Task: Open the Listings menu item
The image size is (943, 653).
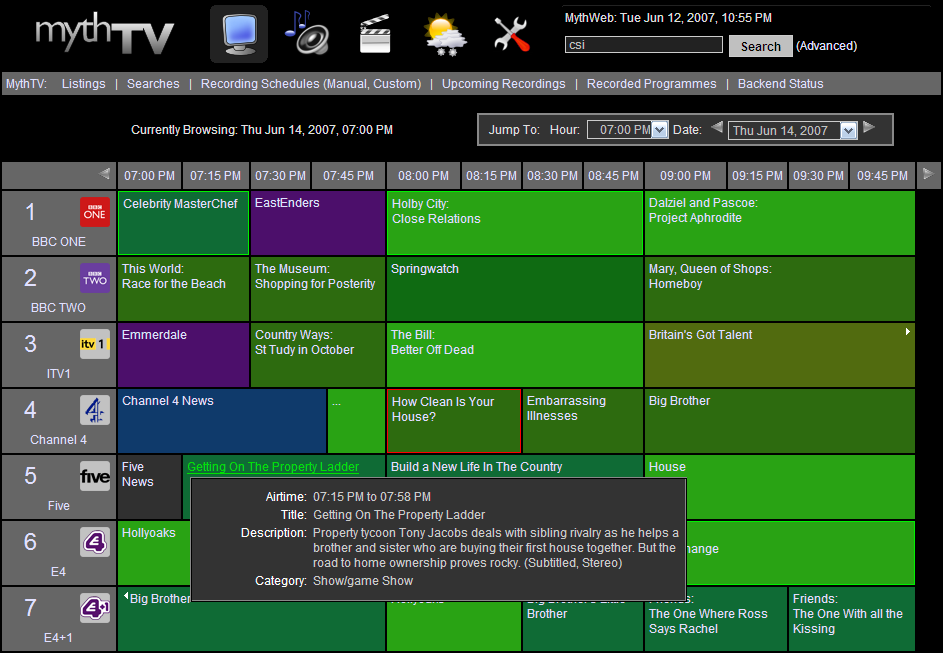Action: pyautogui.click(x=84, y=84)
